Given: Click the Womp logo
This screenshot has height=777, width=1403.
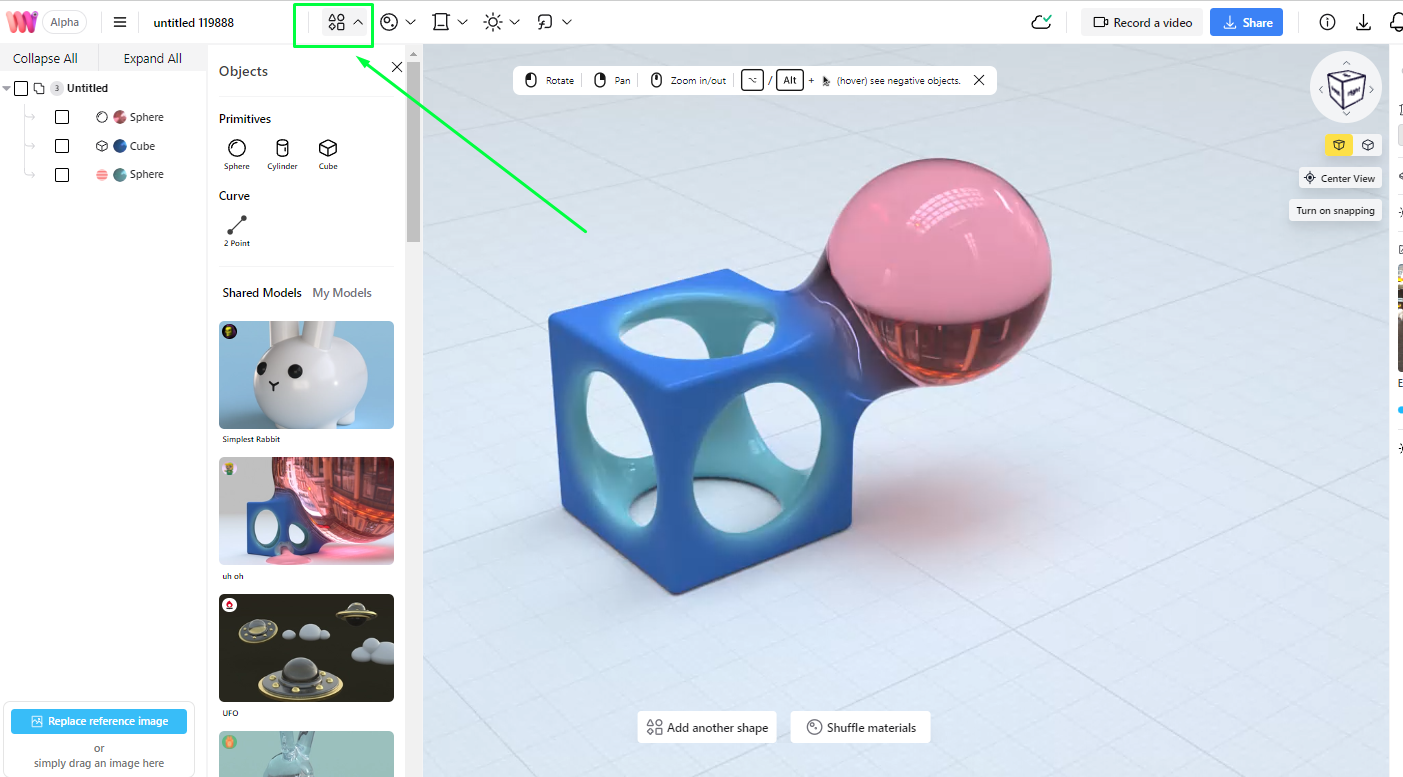Looking at the screenshot, I should [x=22, y=22].
